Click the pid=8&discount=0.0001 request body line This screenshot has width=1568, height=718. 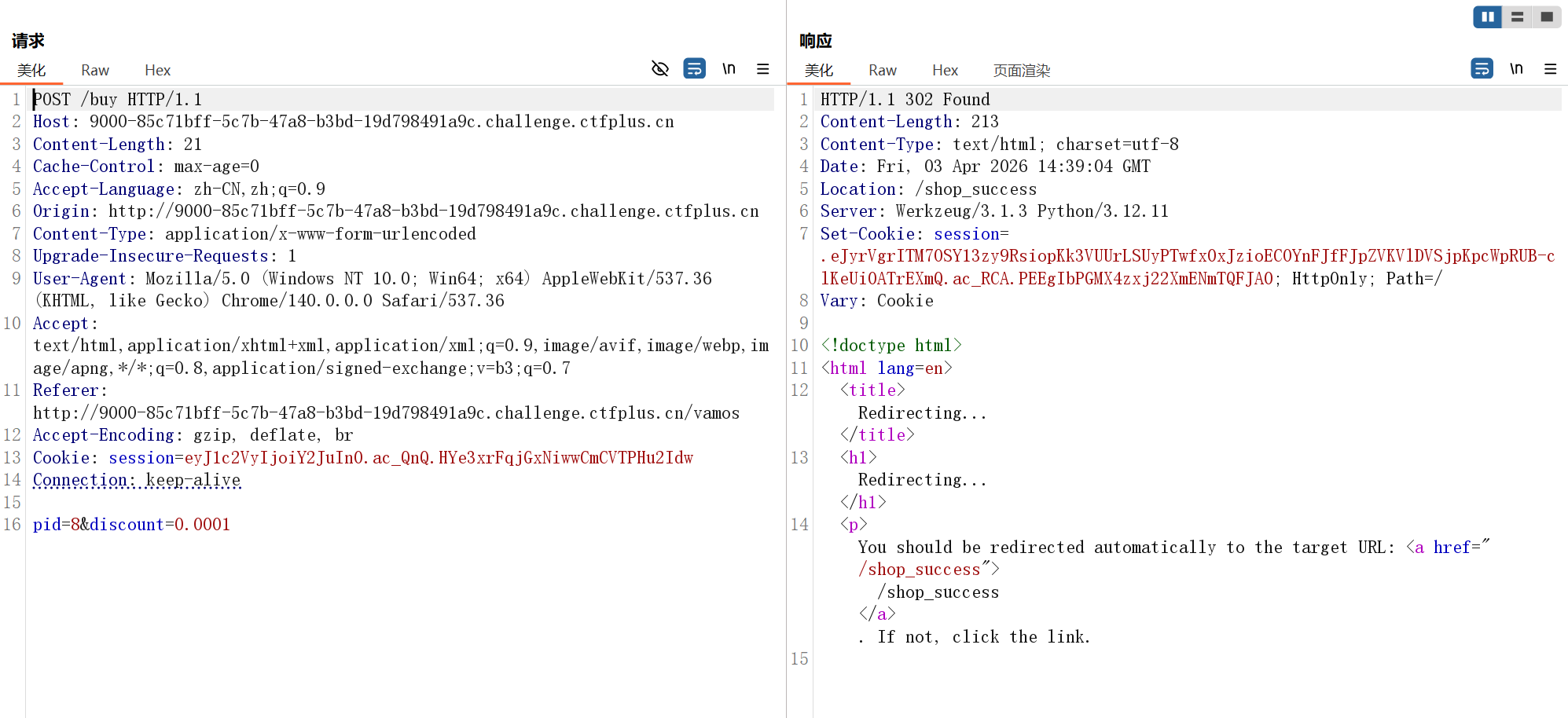[x=131, y=525]
